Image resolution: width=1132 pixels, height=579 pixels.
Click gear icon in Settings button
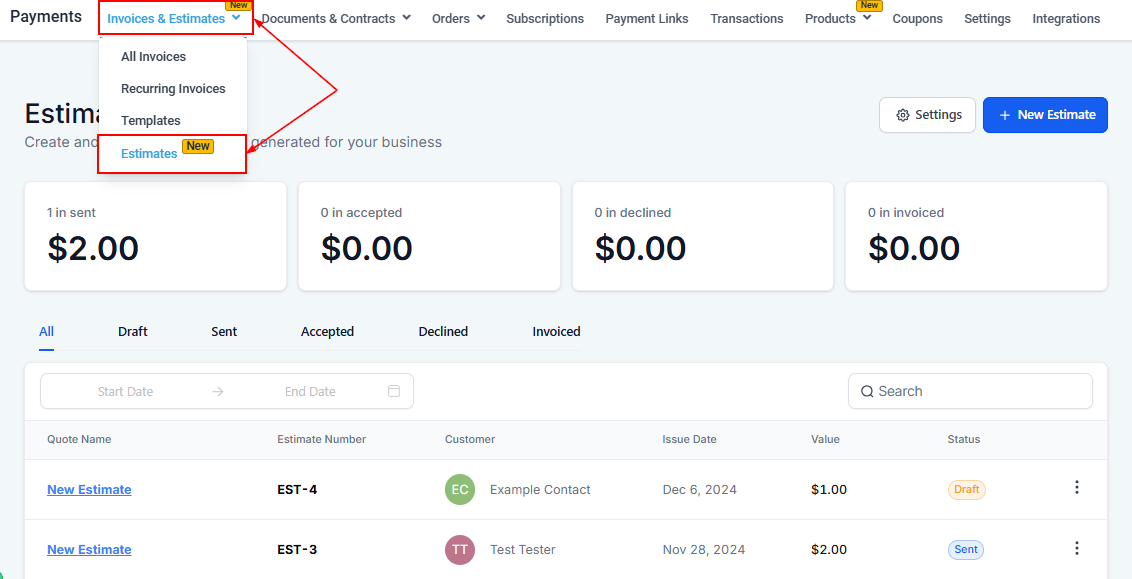(902, 116)
